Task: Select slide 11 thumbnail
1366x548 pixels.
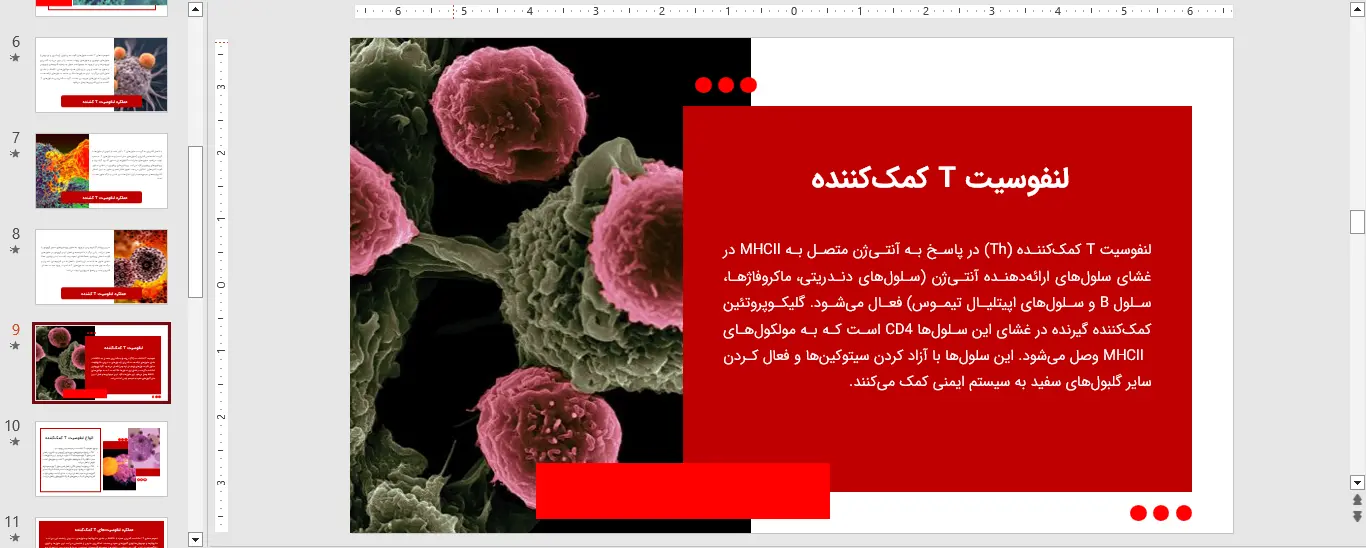Action: pyautogui.click(x=101, y=532)
